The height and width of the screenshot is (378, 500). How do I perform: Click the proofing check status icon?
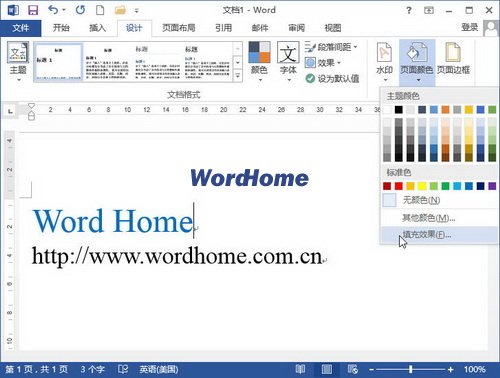[123, 369]
